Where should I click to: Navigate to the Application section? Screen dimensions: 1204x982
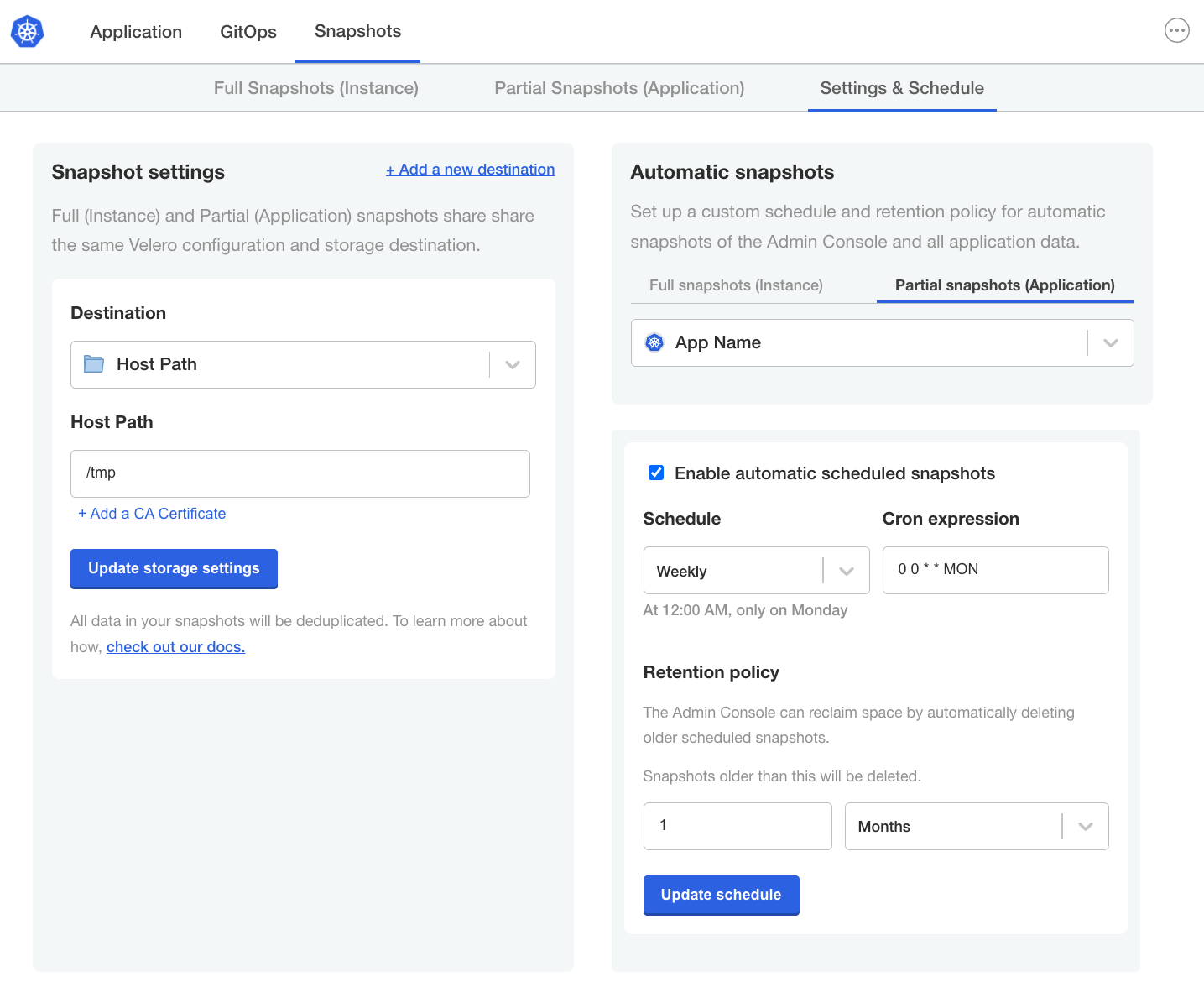coord(136,32)
